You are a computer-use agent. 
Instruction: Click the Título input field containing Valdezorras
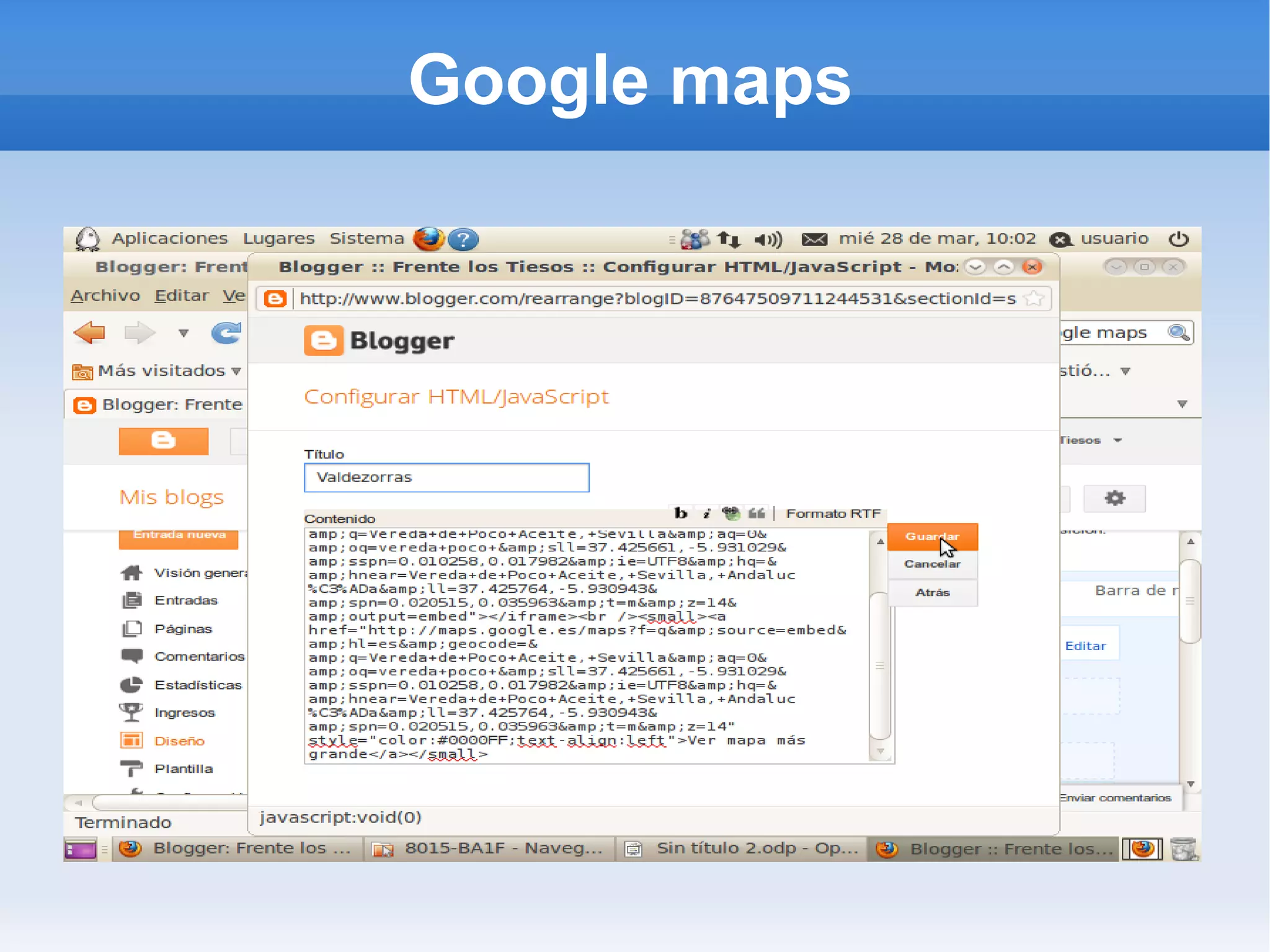pyautogui.click(x=446, y=478)
